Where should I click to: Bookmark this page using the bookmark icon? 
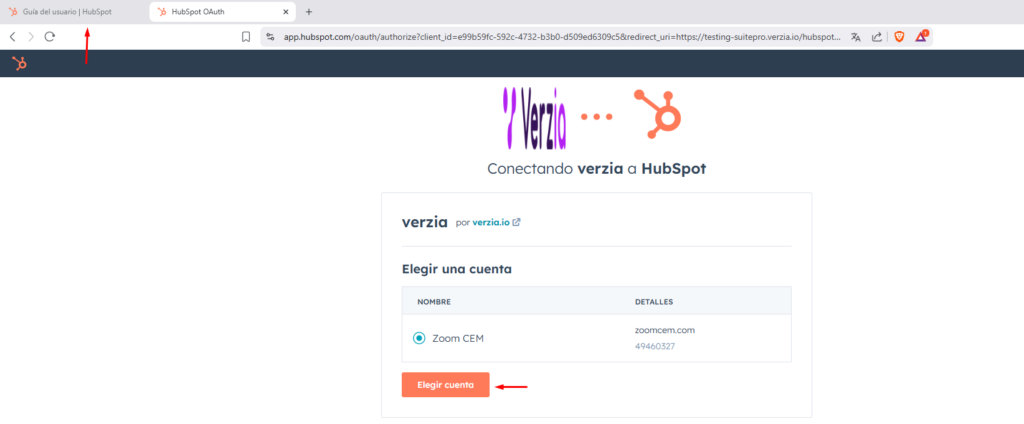[x=246, y=37]
